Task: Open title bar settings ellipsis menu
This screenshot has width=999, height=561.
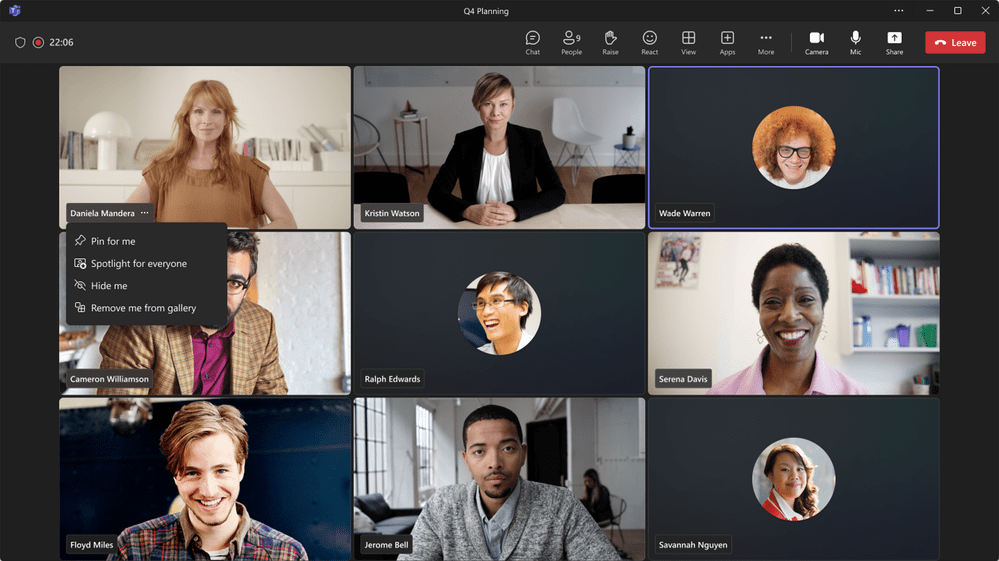Action: 898,11
